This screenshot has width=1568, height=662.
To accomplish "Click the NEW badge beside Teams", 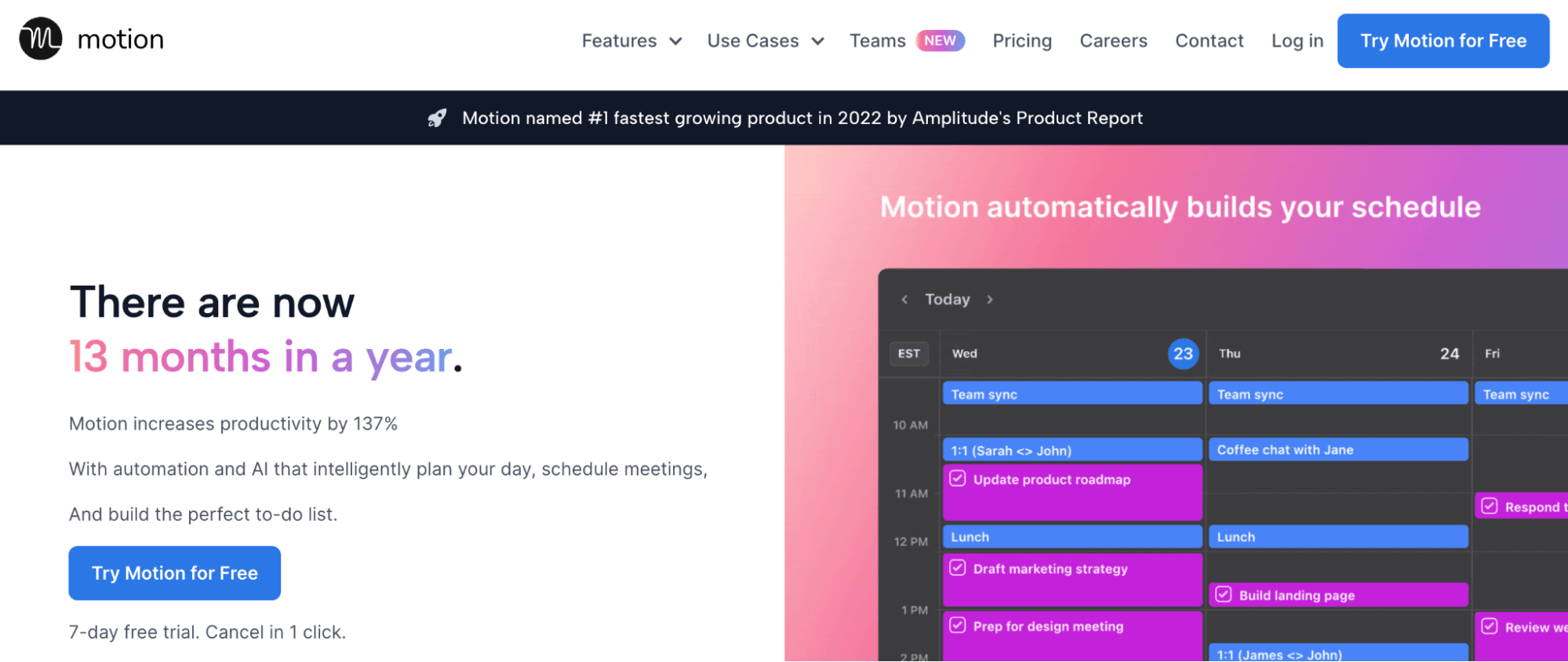I will coord(940,41).
